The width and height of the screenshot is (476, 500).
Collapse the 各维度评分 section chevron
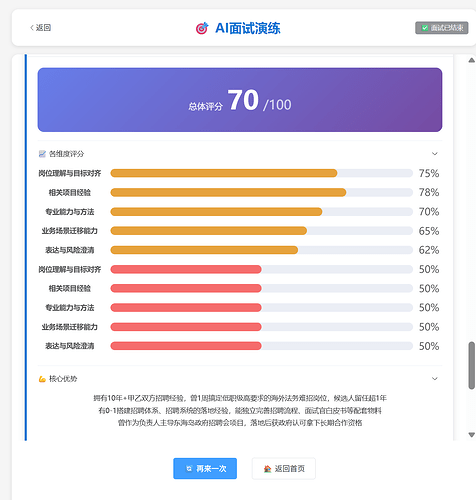click(x=435, y=154)
